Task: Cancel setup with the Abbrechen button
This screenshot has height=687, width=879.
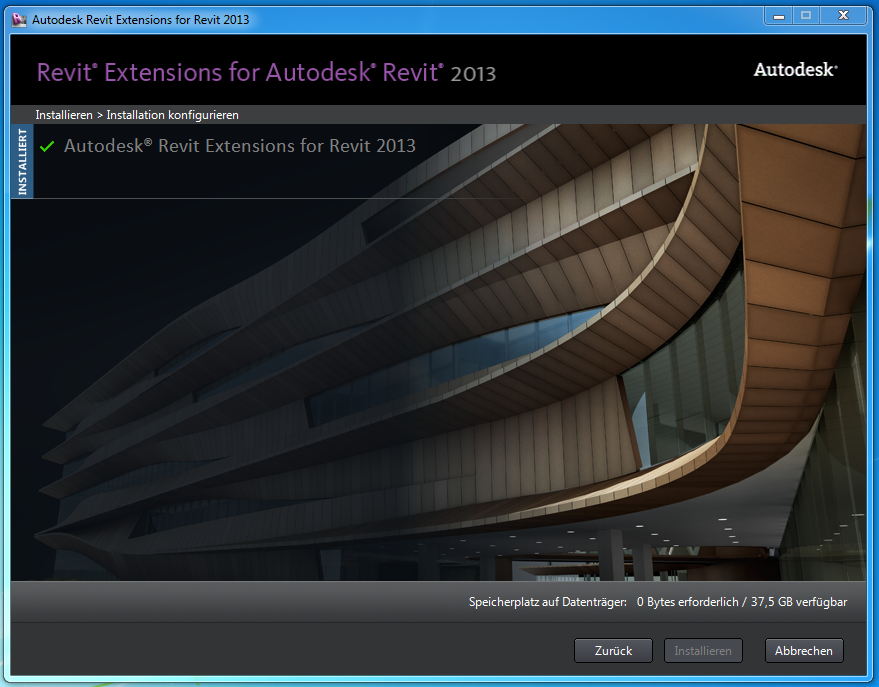Action: pos(803,651)
